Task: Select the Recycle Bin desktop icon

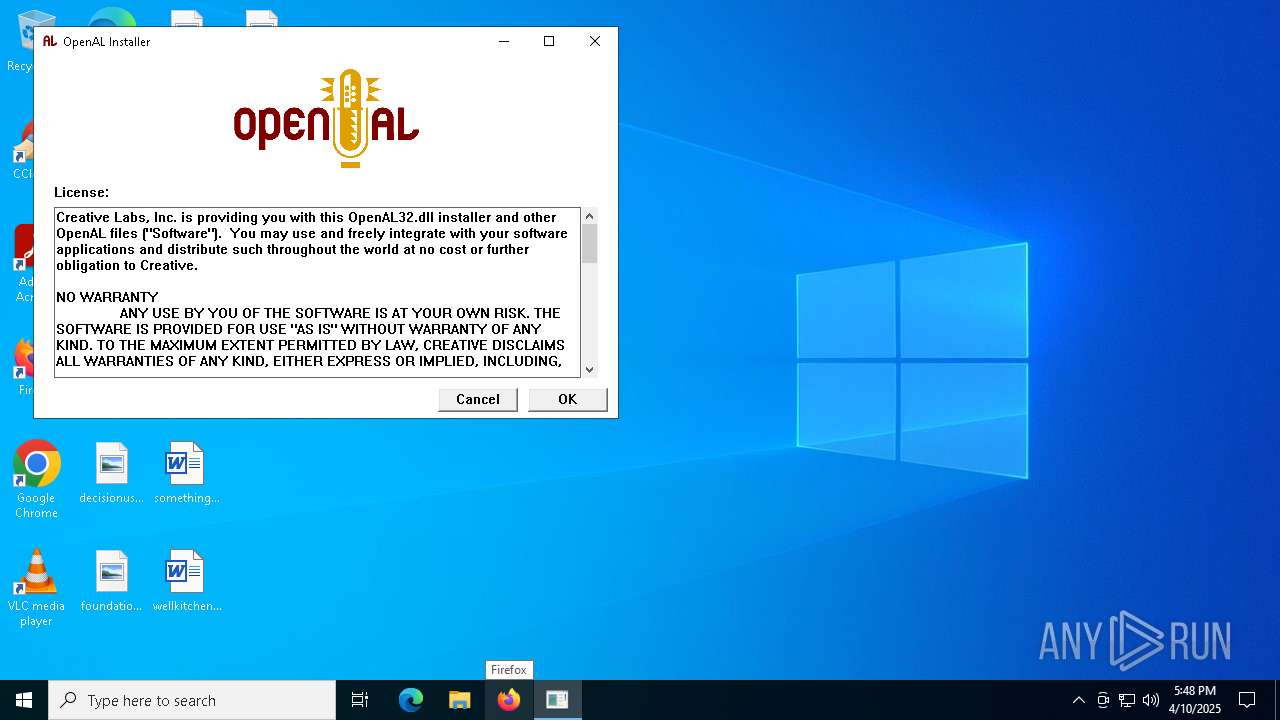Action: pyautogui.click(x=19, y=40)
